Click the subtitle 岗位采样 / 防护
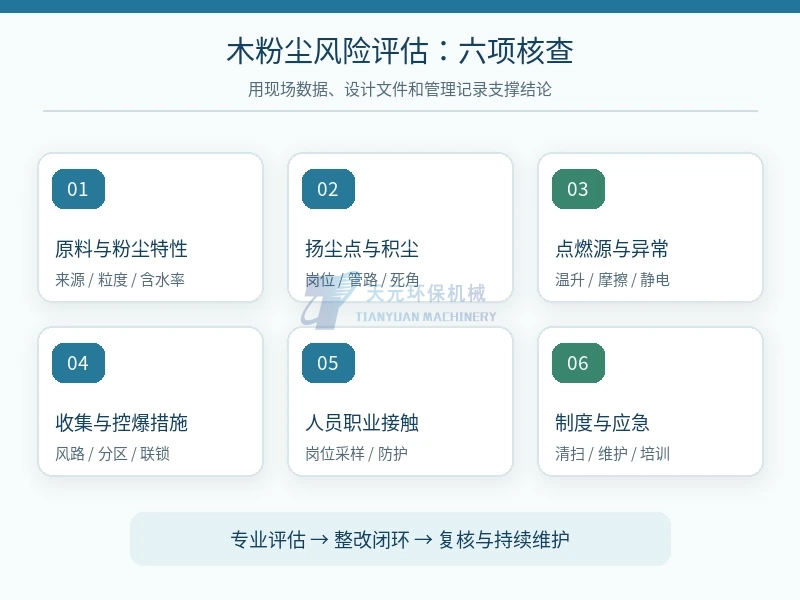Screen dimensions: 800x600 point(356,454)
